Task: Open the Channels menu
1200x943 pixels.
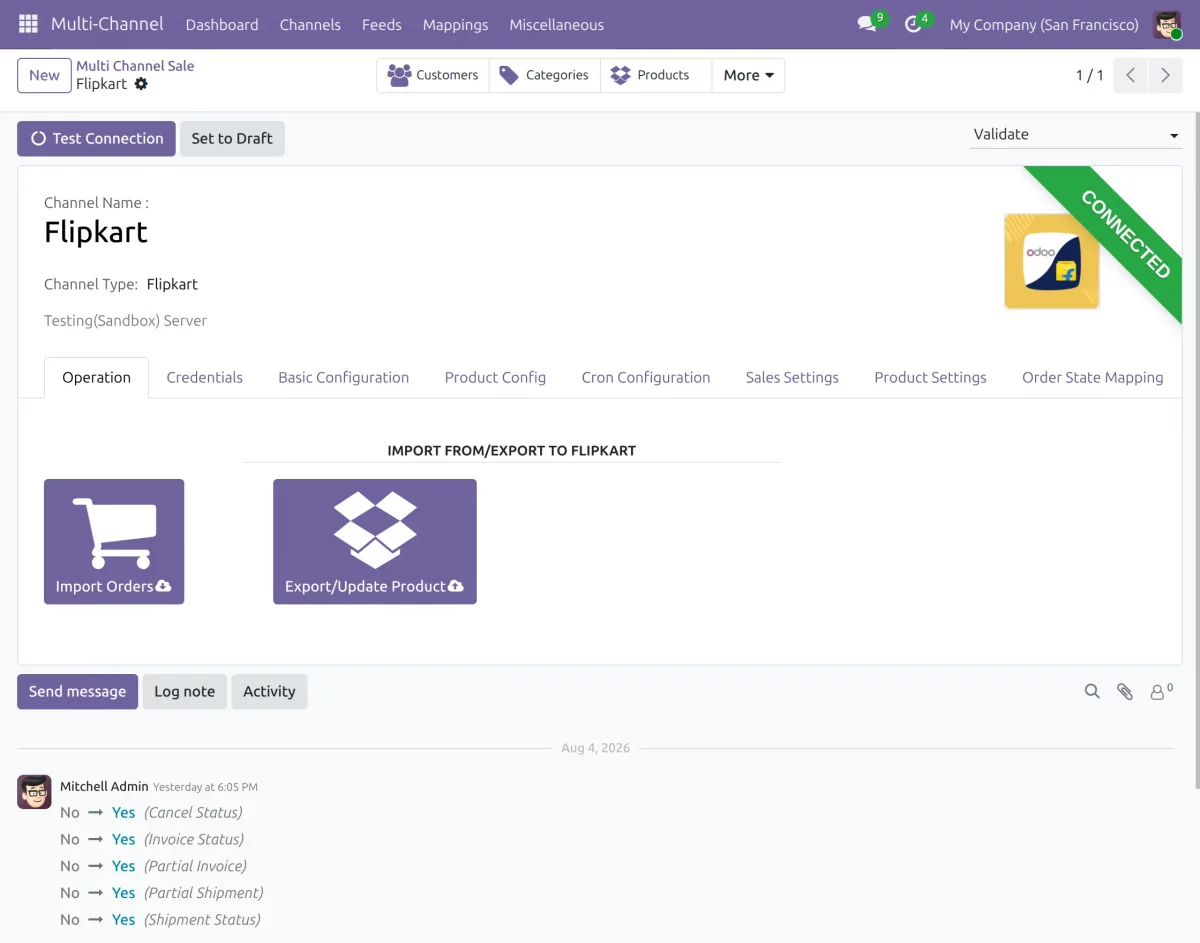Action: [x=310, y=24]
